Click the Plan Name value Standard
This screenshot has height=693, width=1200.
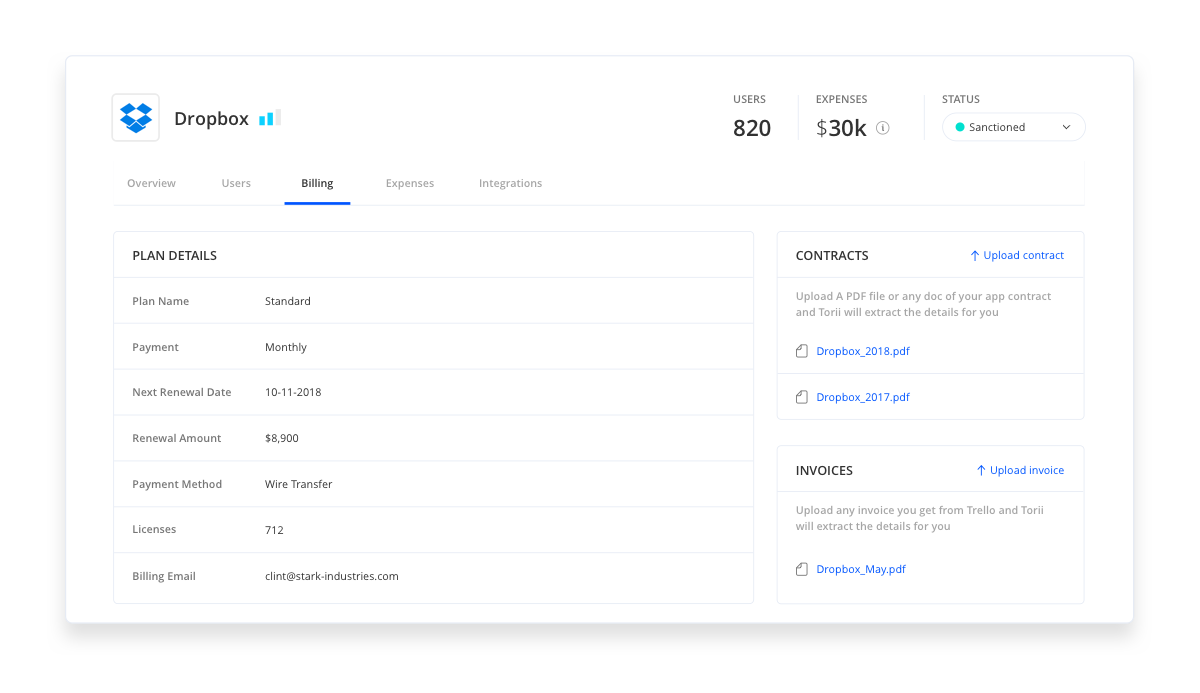[x=288, y=301]
